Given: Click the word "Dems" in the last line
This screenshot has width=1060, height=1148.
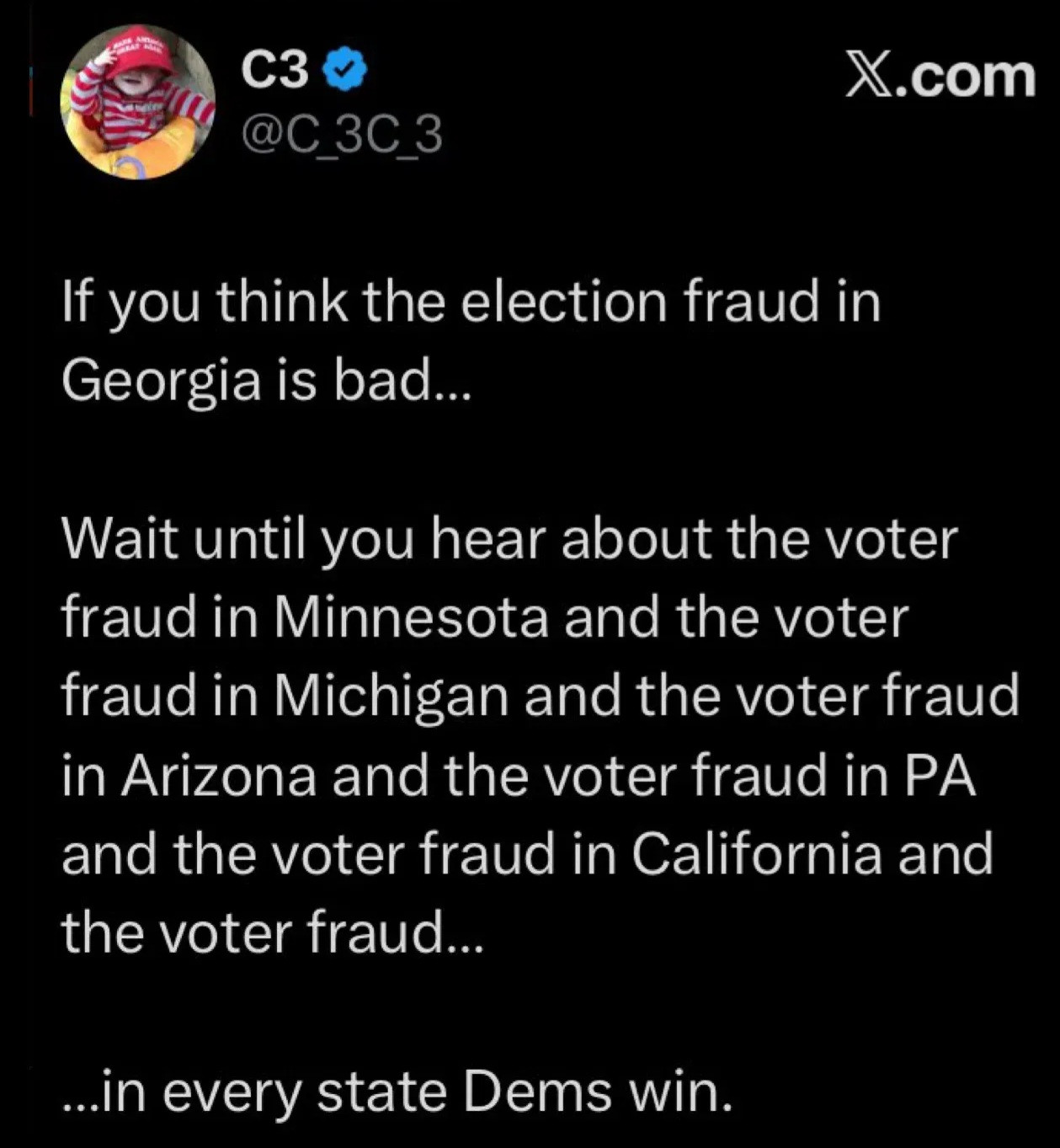Looking at the screenshot, I should (x=538, y=1092).
